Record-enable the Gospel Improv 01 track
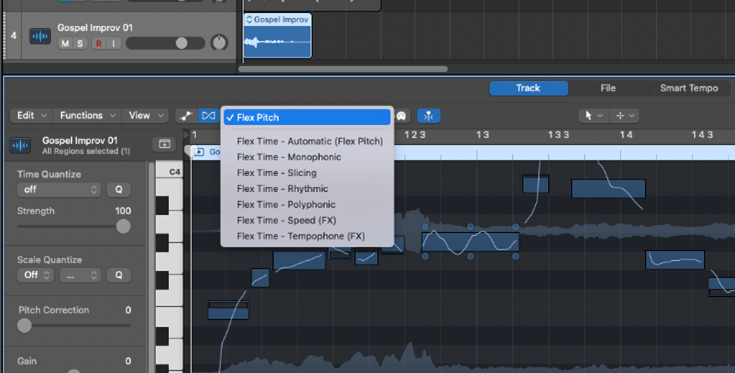The height and width of the screenshot is (373, 735). (x=98, y=44)
